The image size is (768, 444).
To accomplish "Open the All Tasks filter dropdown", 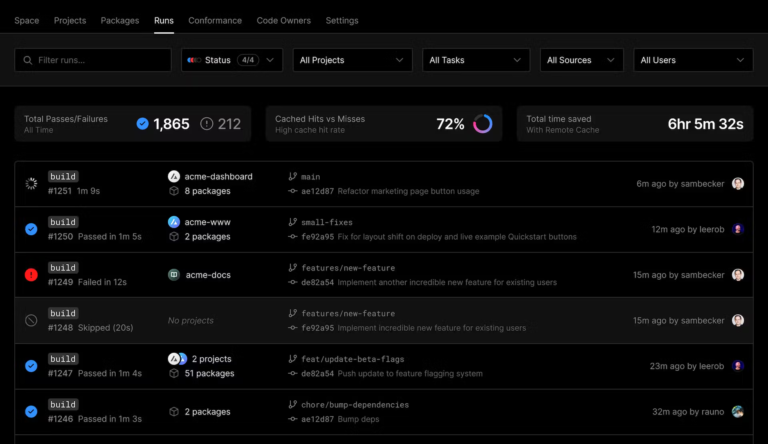I will point(476,60).
